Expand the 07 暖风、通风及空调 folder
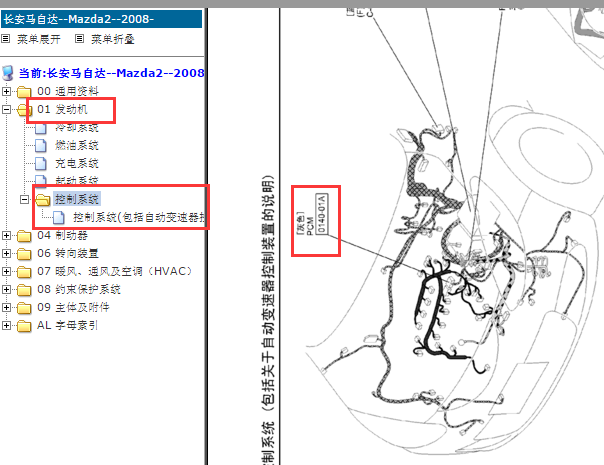Image resolution: width=604 pixels, height=465 pixels. tap(6, 271)
